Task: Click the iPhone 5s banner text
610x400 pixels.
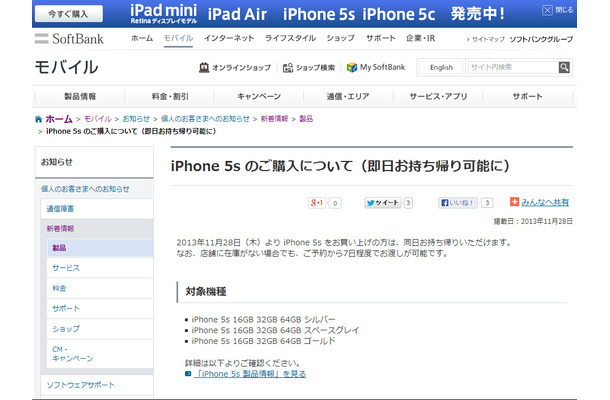Action: coord(319,14)
